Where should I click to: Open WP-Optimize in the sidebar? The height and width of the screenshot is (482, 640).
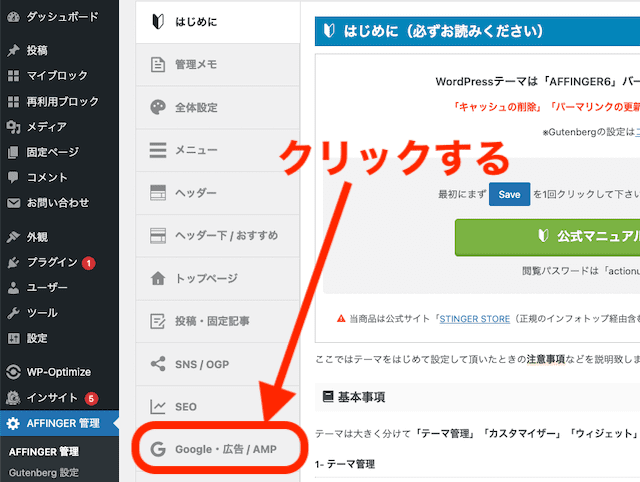pos(60,372)
